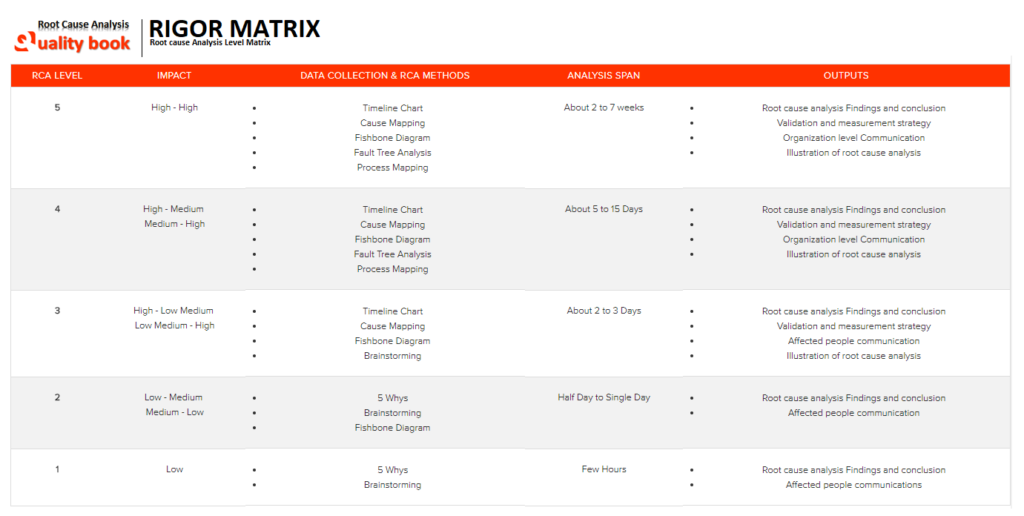Select 'Affected people communications' in level 1 row
The width and height of the screenshot is (1024, 516).
pyautogui.click(x=853, y=485)
